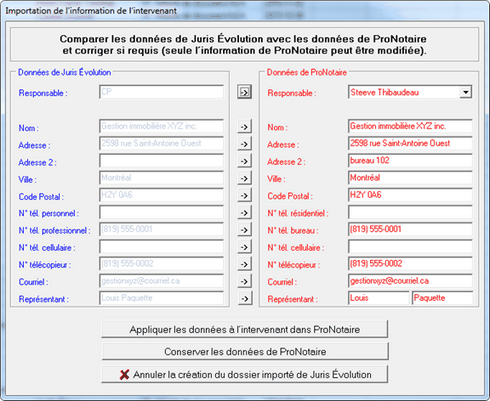Click the empty ProNotaire N° tél. cellulaire field
This screenshot has width=490, height=401.
(x=410, y=247)
